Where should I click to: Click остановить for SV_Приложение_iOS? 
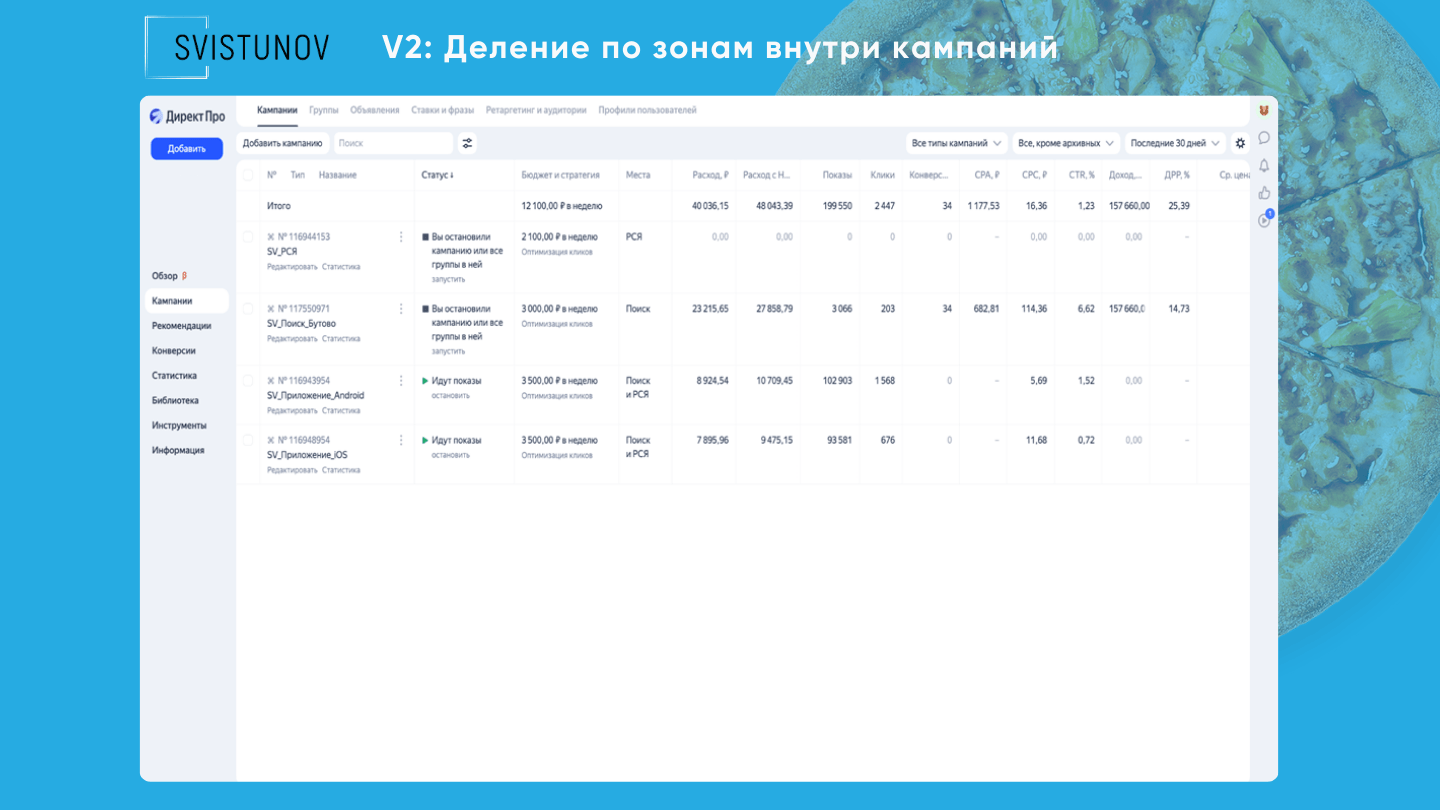(x=451, y=455)
